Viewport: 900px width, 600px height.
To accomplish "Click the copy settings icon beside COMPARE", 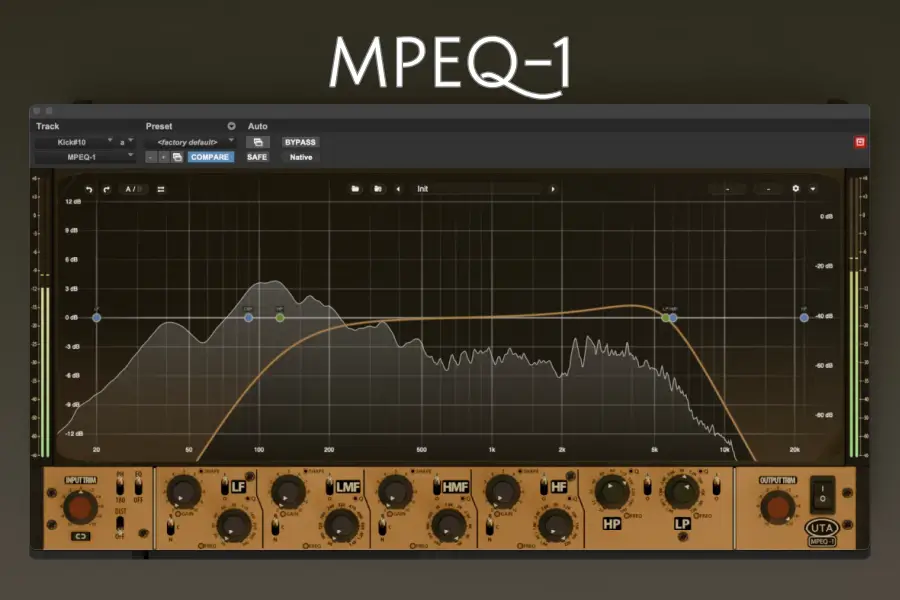I will [x=177, y=157].
